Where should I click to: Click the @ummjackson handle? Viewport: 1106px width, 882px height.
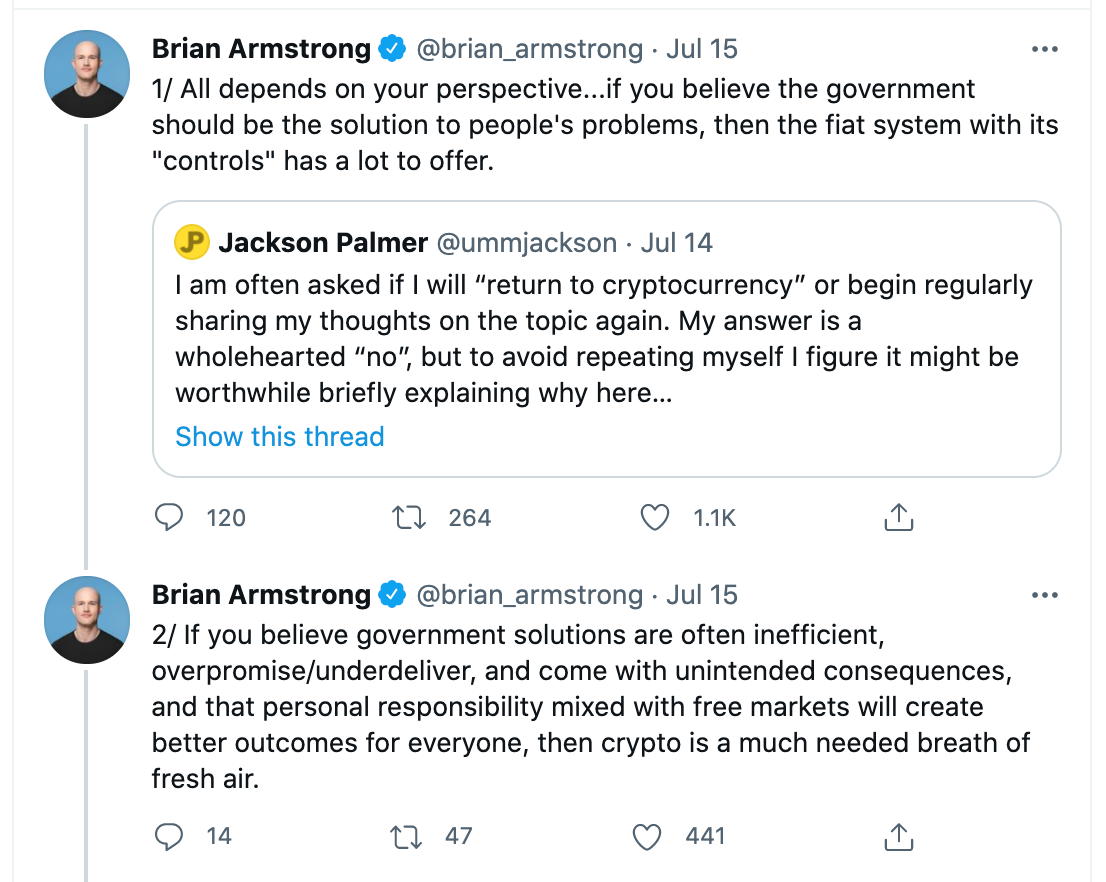(x=527, y=242)
